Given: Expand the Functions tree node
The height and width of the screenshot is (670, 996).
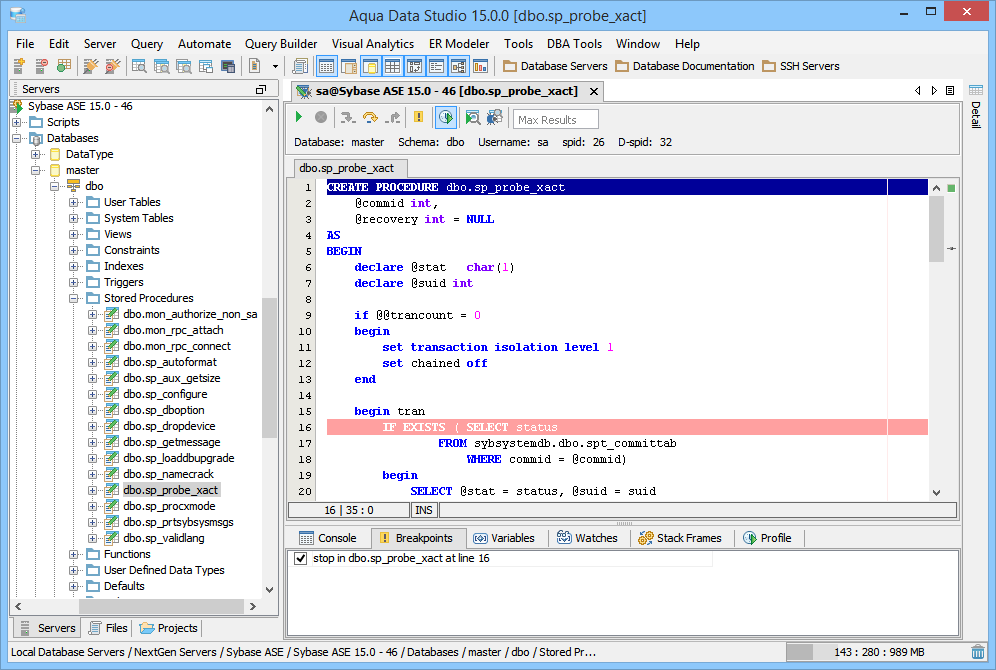Looking at the screenshot, I should click(x=75, y=554).
